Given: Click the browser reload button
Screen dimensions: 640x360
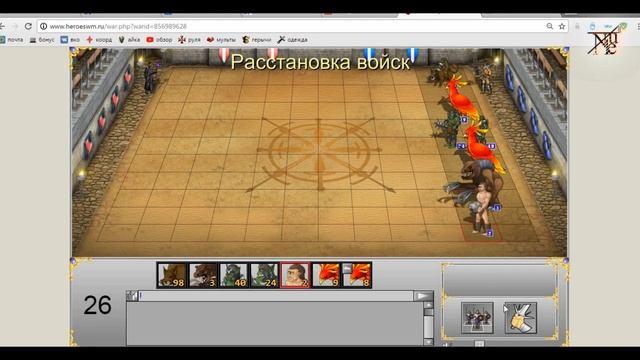Looking at the screenshot, I should [28, 26].
